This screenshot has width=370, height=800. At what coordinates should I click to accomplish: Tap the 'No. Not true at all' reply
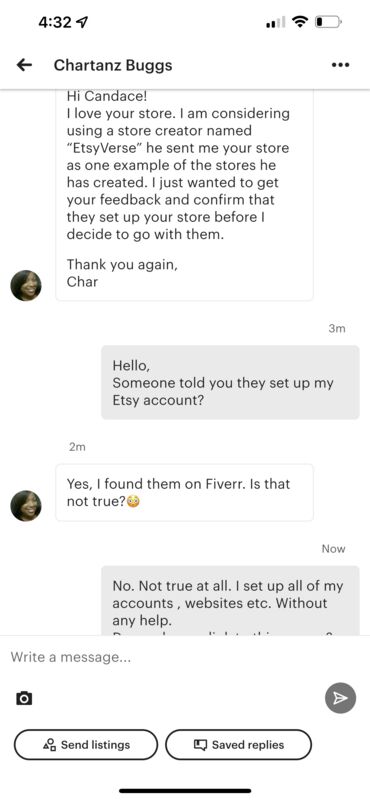(x=230, y=601)
